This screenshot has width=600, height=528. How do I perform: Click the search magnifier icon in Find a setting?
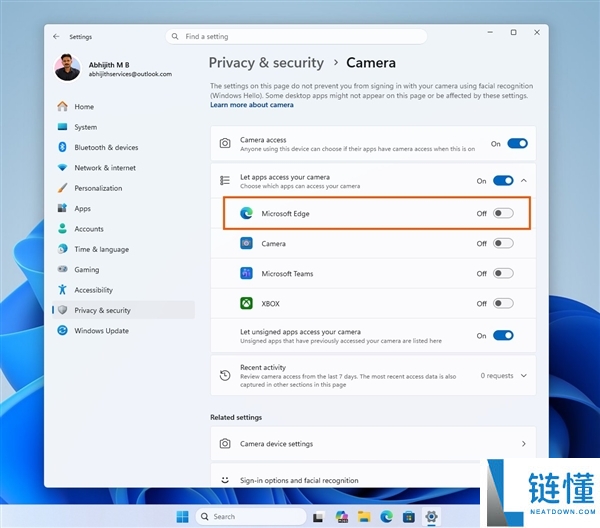pos(175,36)
